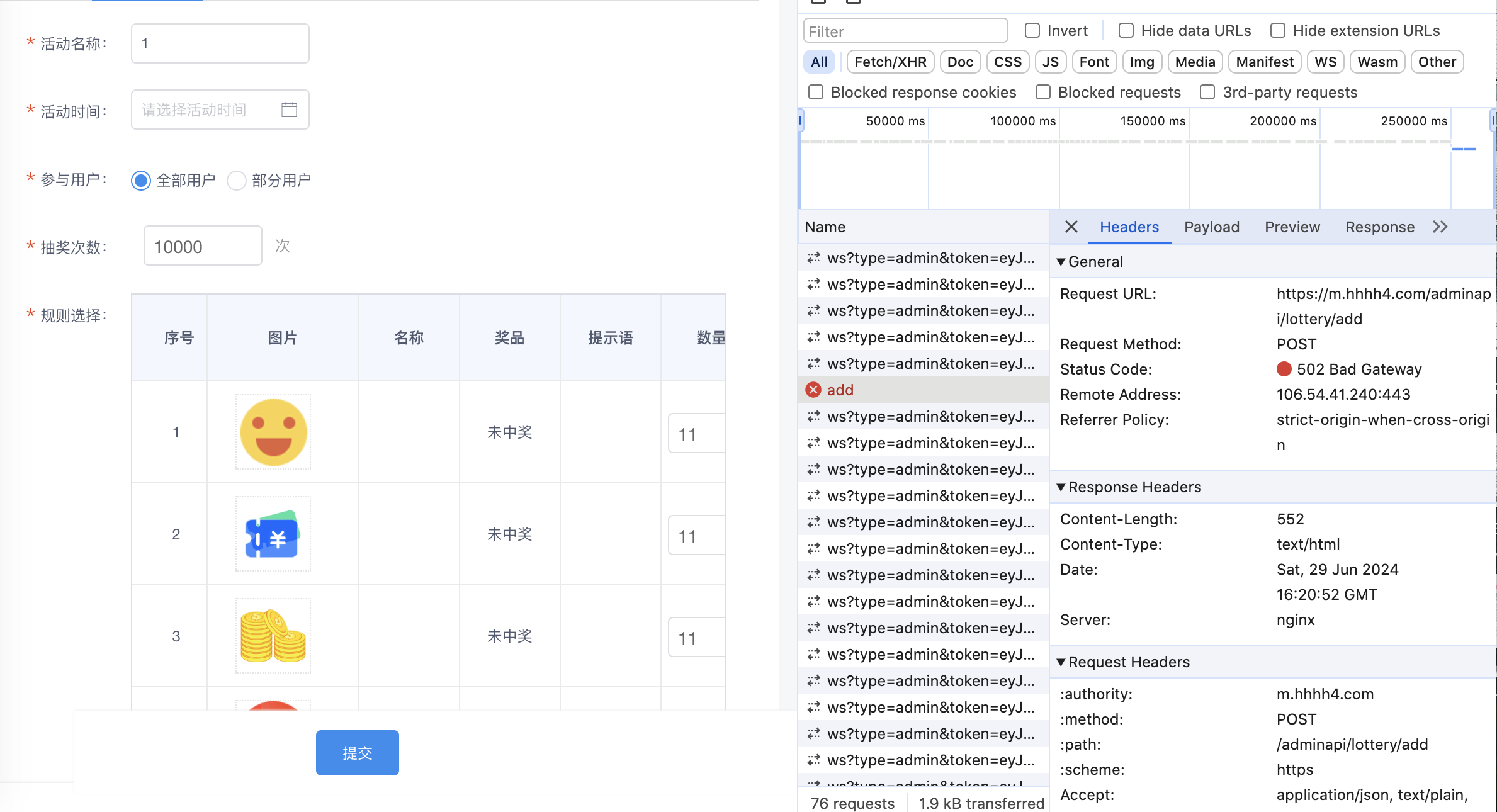Open the Response tab
Image resolution: width=1497 pixels, height=812 pixels.
tap(1380, 227)
